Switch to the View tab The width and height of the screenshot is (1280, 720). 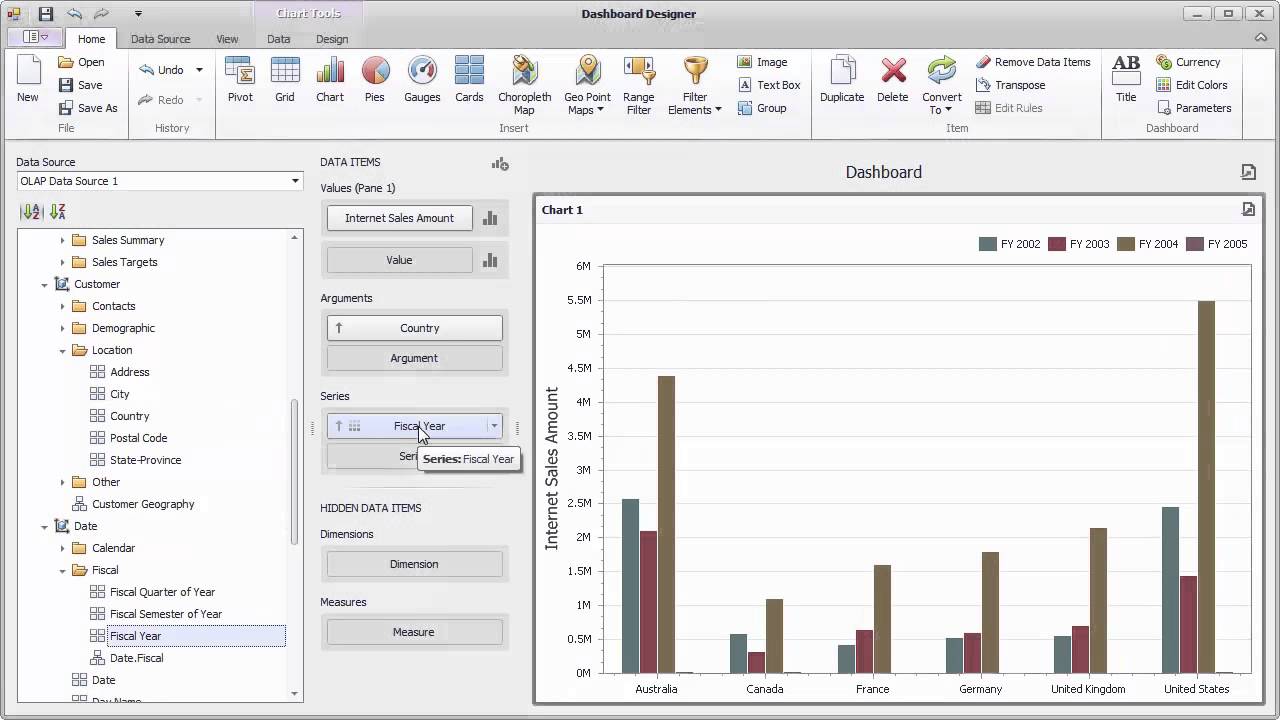click(x=227, y=39)
